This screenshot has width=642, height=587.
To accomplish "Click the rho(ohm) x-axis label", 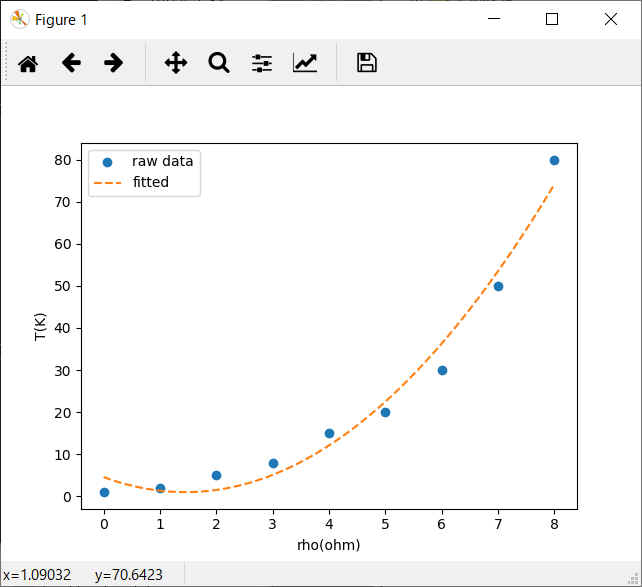I will point(329,545).
